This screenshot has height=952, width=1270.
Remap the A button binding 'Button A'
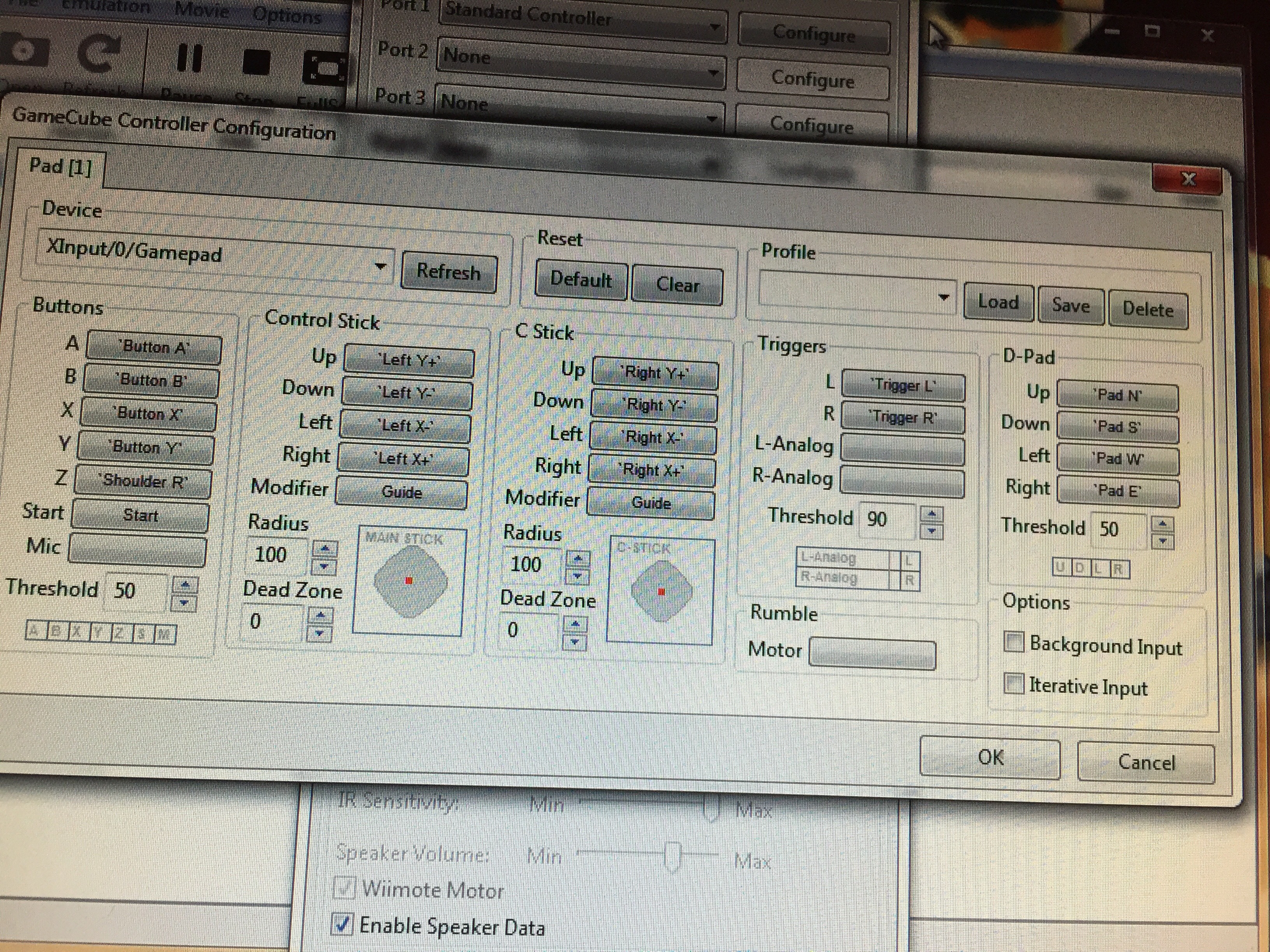(153, 347)
